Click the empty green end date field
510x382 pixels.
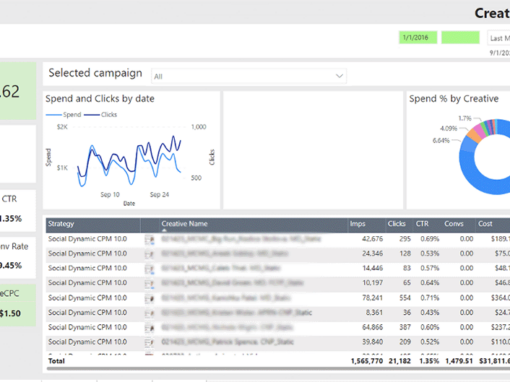pos(460,37)
